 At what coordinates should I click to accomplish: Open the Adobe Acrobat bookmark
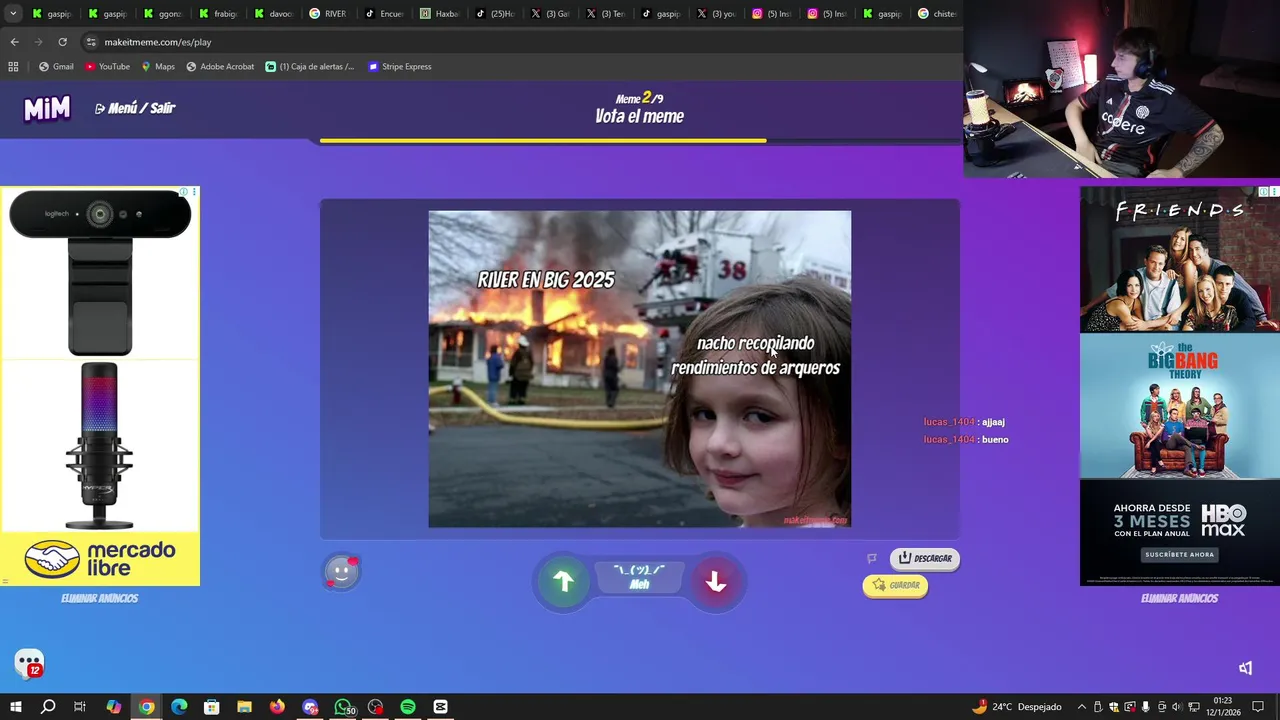point(220,67)
